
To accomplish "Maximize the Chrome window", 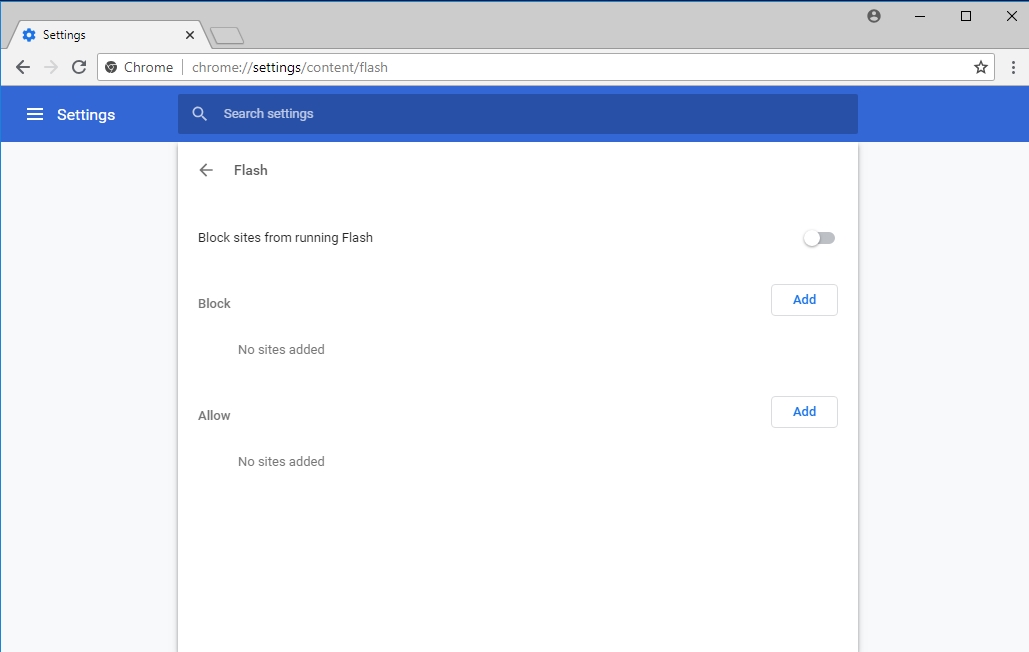I will pyautogui.click(x=966, y=16).
